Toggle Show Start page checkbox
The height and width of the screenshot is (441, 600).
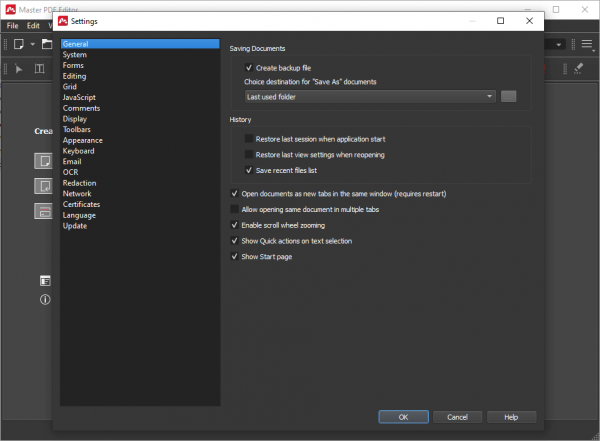point(234,257)
